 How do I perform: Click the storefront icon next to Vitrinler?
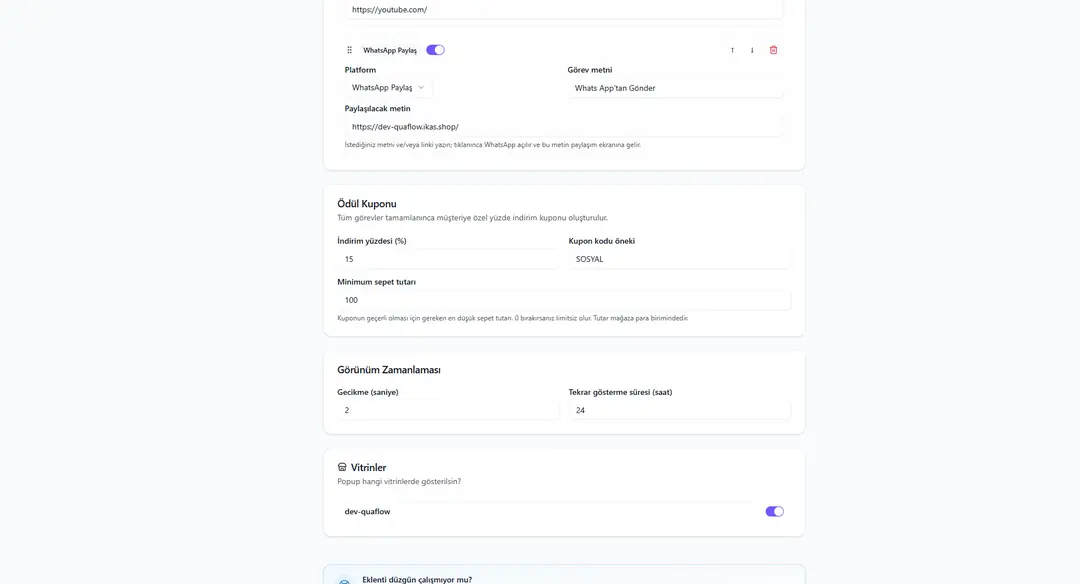(x=342, y=467)
